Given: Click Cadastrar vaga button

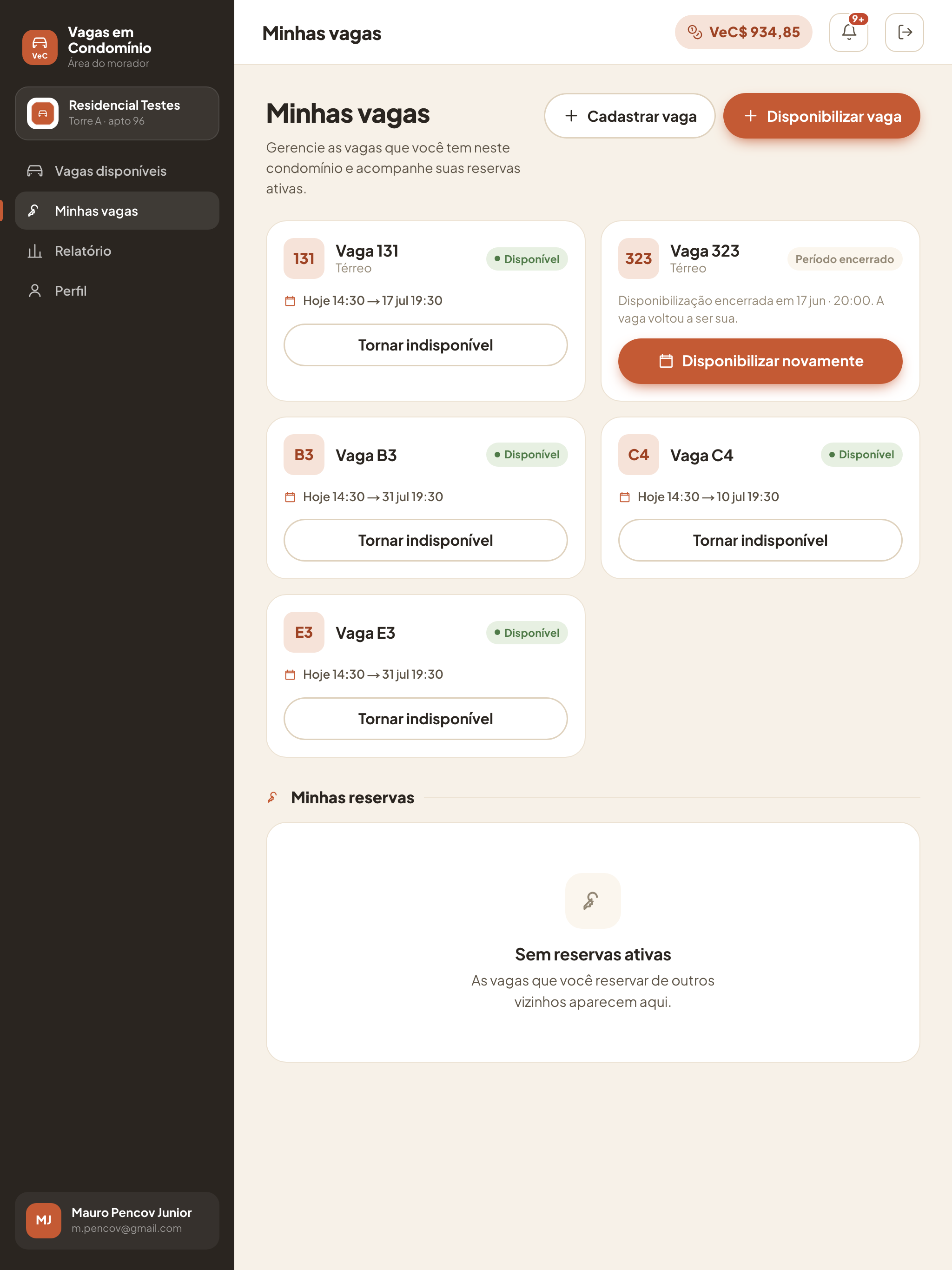Looking at the screenshot, I should [x=629, y=116].
